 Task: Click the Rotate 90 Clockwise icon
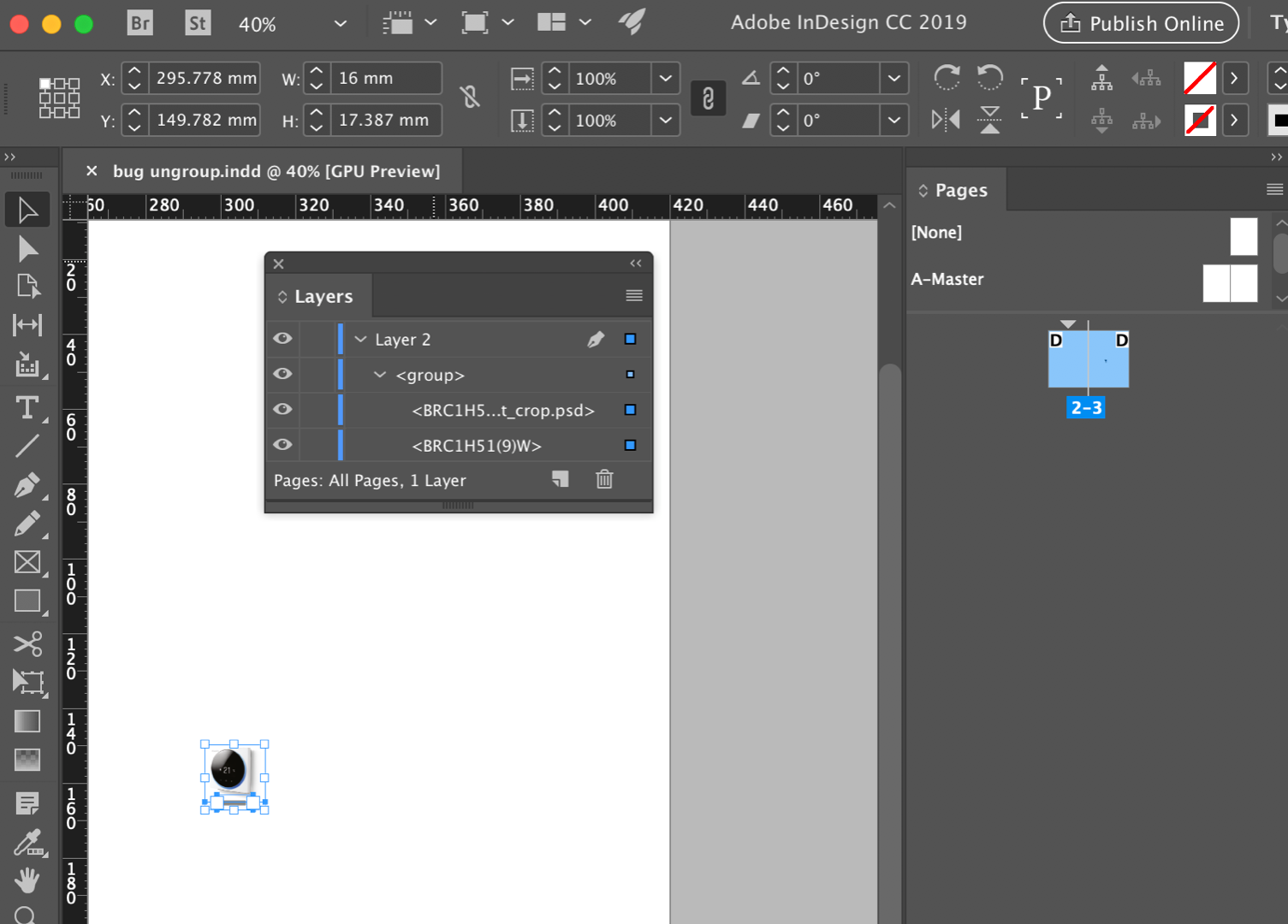947,78
